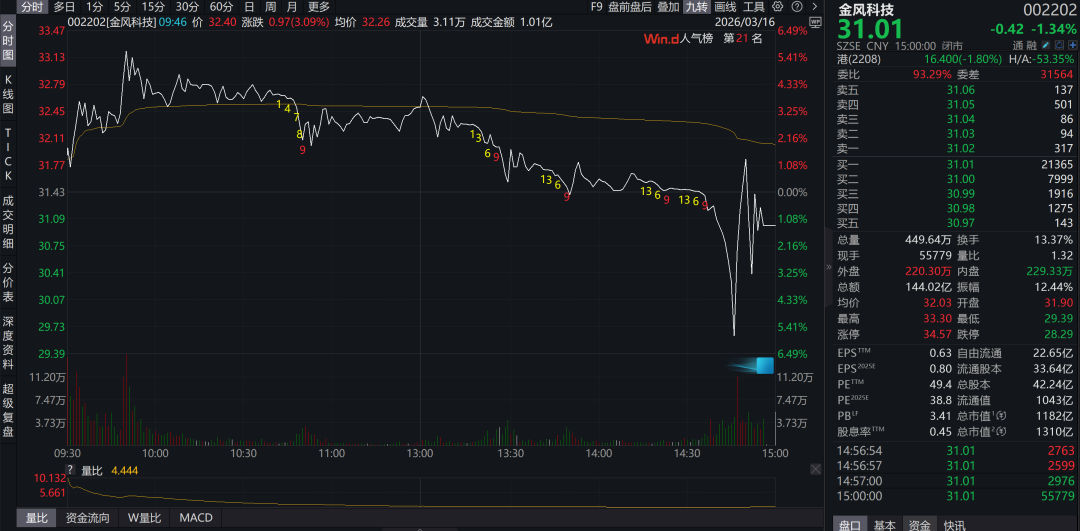Click the 15:00:00 trade row
The width and height of the screenshot is (1080, 531).
click(x=955, y=495)
